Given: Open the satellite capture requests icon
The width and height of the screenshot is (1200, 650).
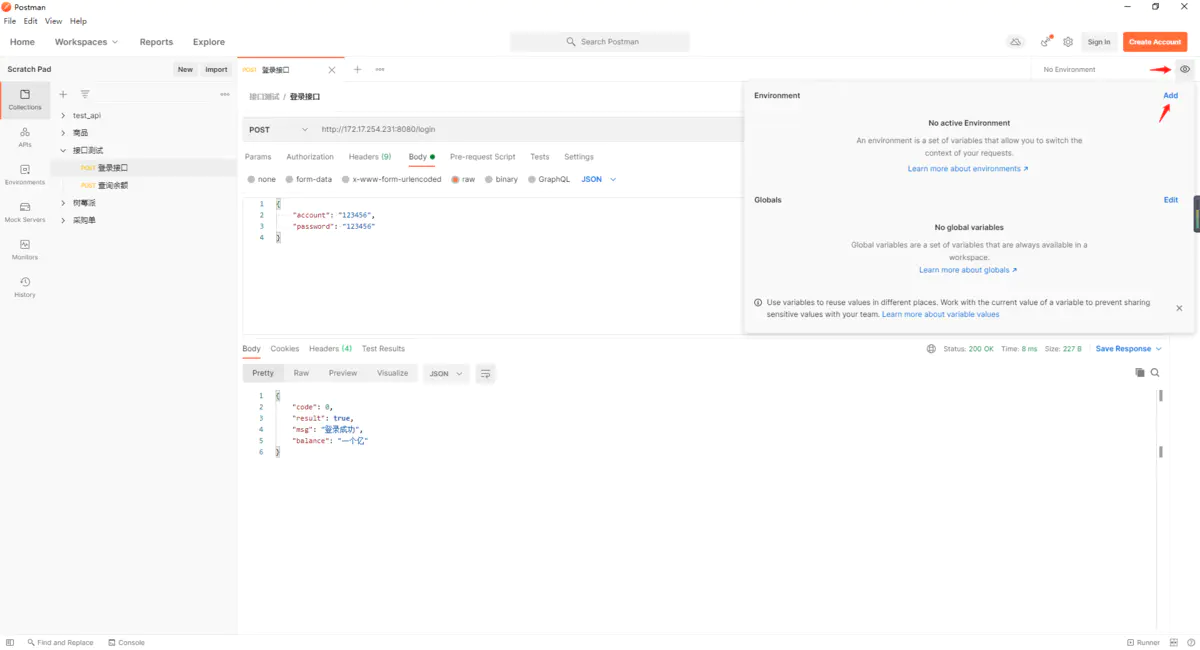Looking at the screenshot, I should (x=1046, y=42).
